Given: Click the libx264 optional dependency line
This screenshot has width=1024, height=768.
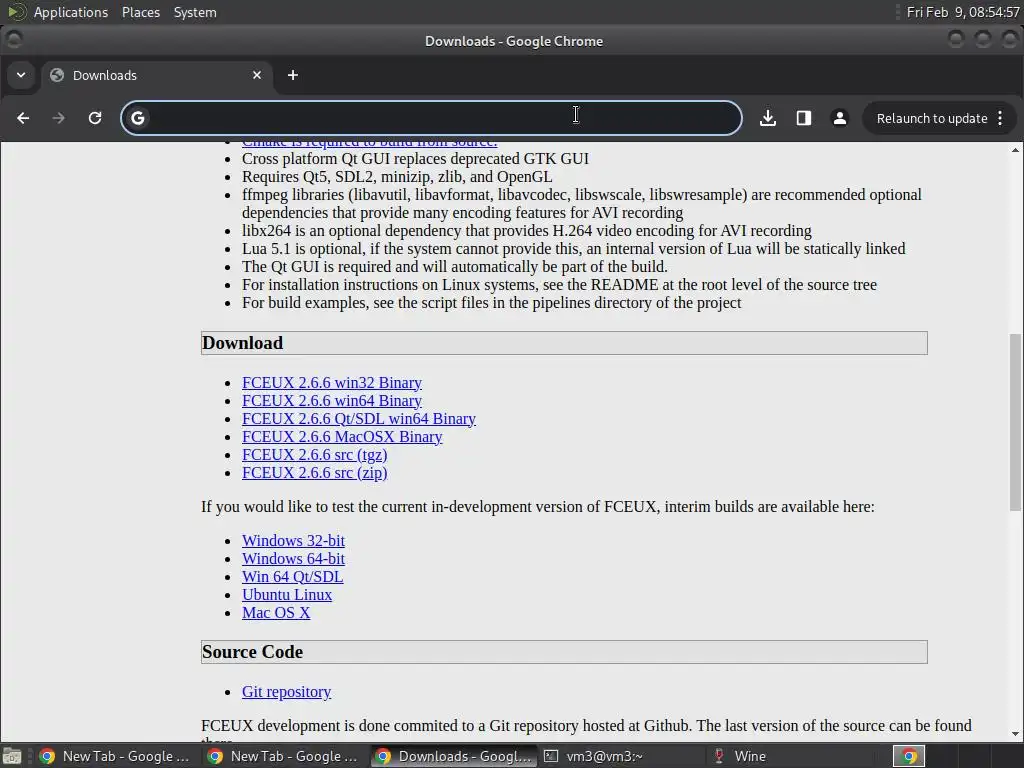Looking at the screenshot, I should pos(527,231).
